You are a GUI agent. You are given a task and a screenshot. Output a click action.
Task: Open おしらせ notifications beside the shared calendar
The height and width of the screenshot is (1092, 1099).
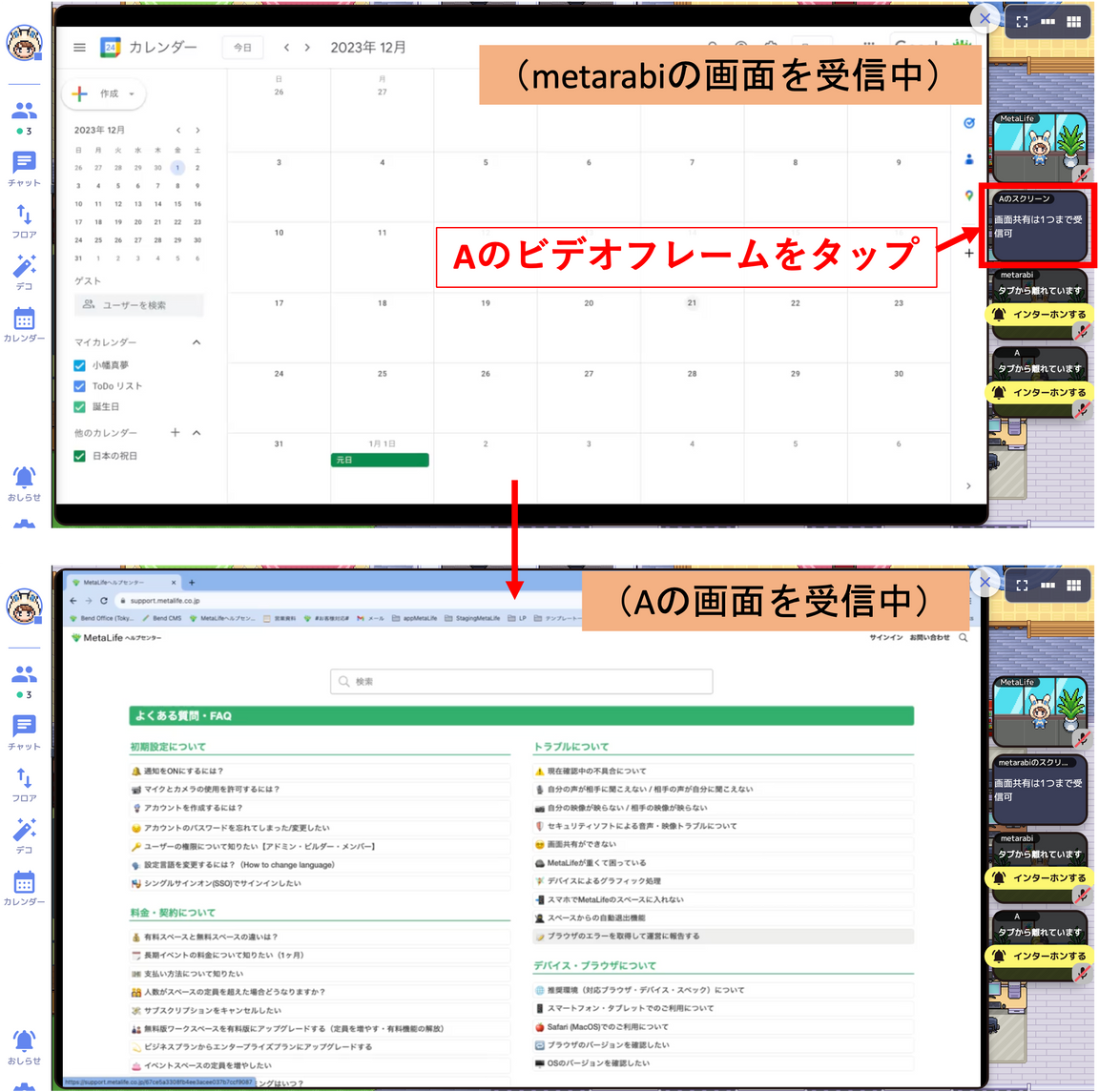[x=24, y=484]
